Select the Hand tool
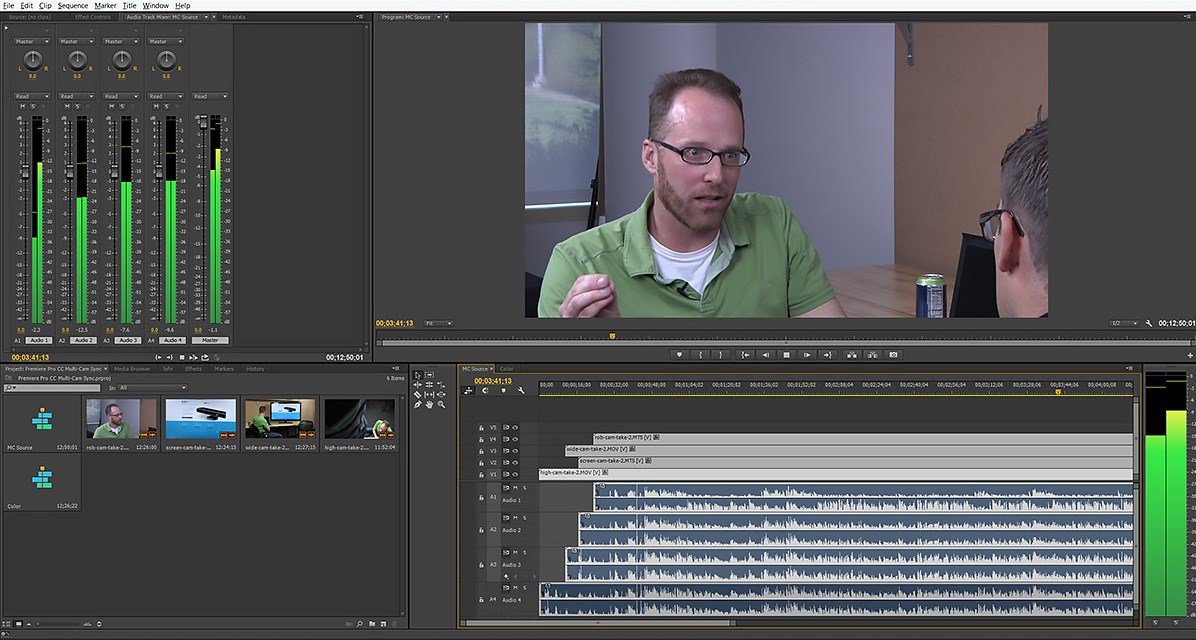This screenshot has height=640, width=1196. coord(429,405)
